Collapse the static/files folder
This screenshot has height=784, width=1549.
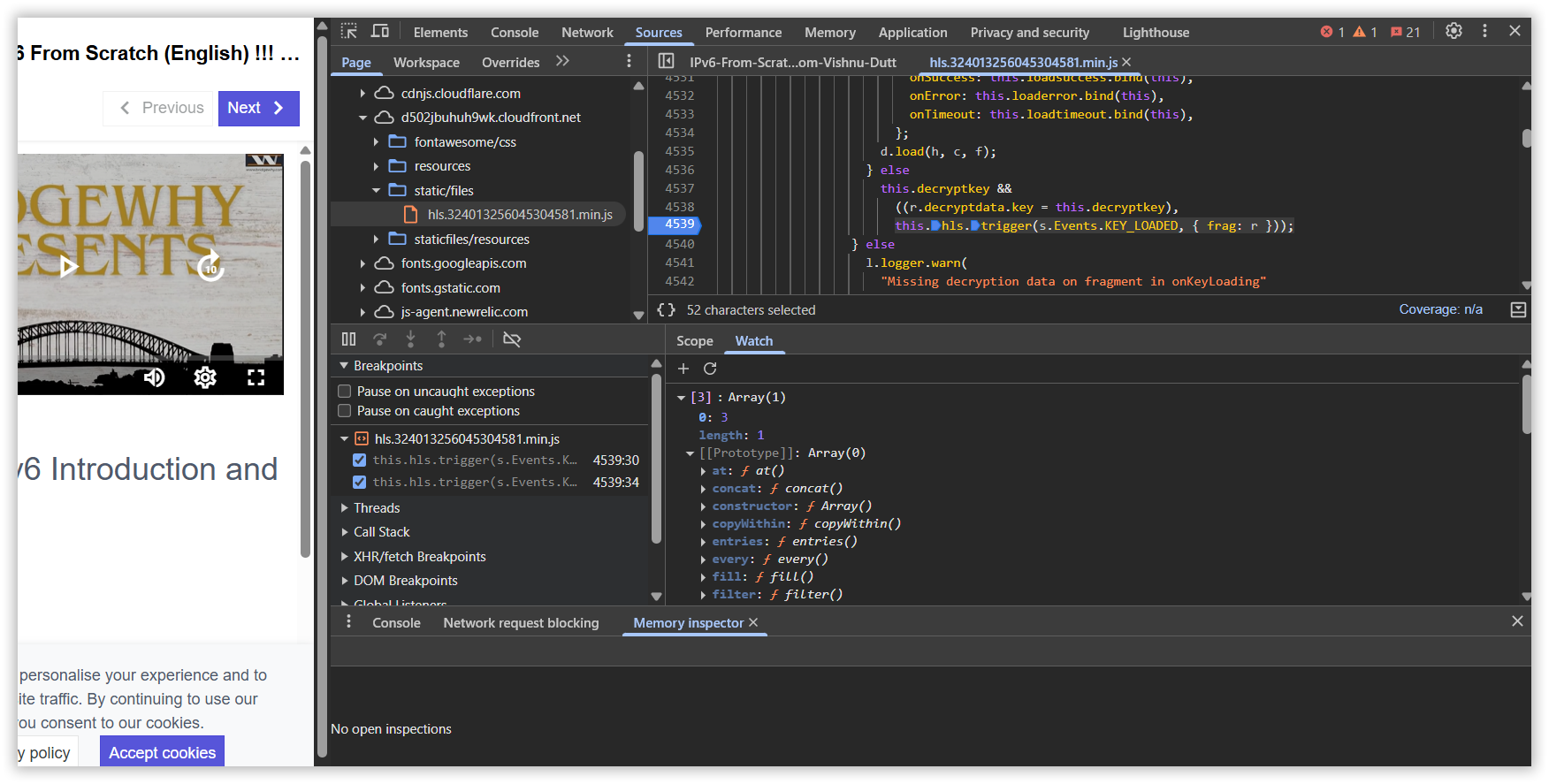click(376, 191)
